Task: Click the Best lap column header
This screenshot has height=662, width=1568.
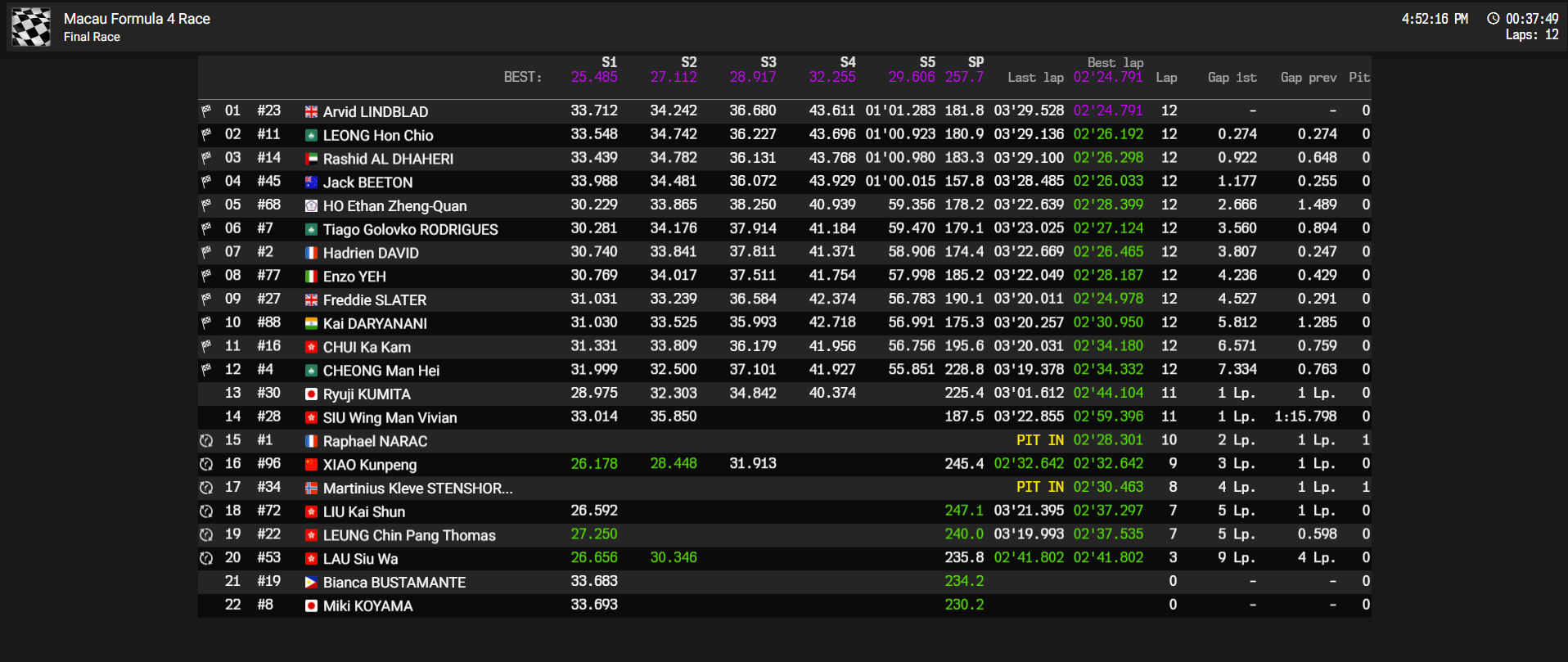Action: [1115, 63]
